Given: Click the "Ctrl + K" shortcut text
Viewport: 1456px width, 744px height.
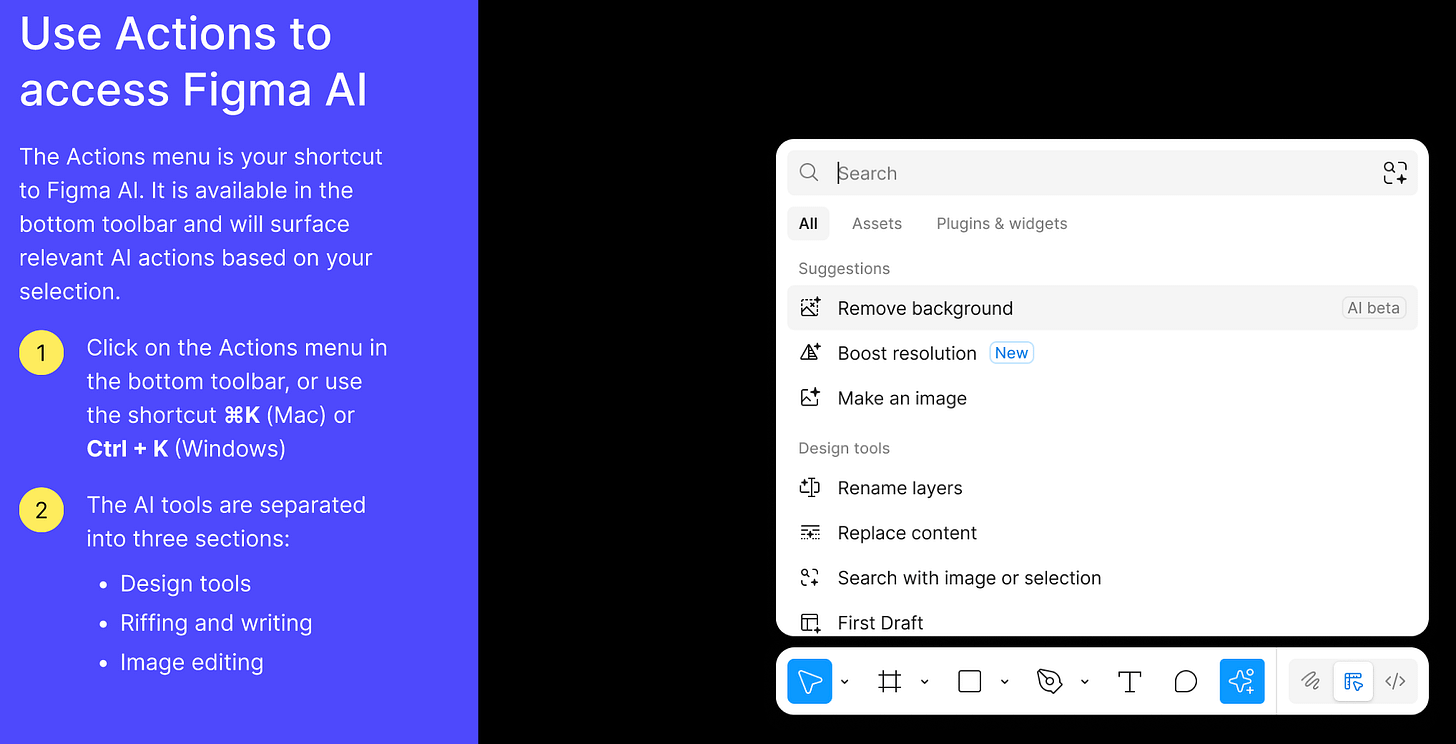Looking at the screenshot, I should (127, 449).
